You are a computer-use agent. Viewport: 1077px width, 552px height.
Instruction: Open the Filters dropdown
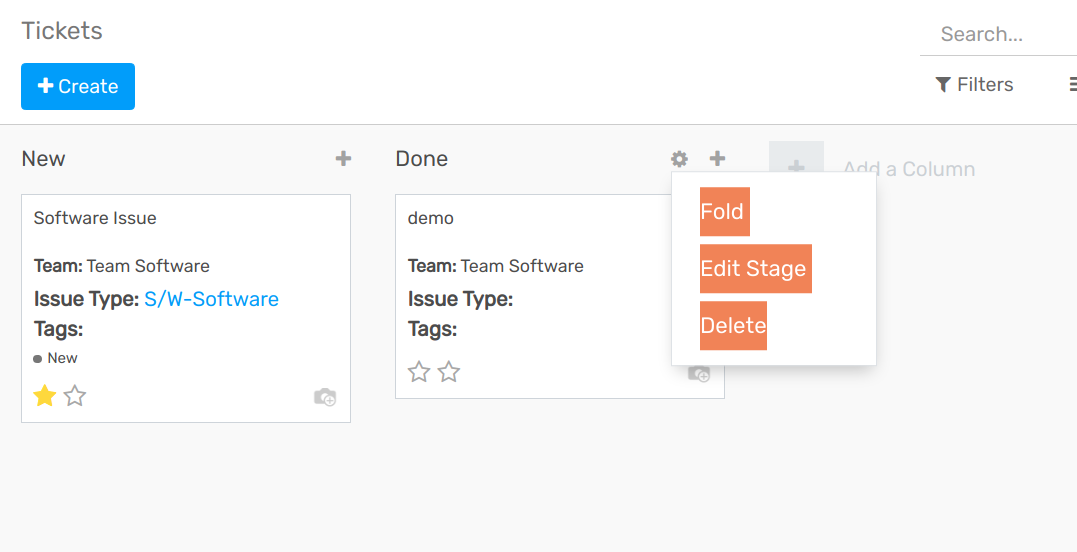coord(975,84)
